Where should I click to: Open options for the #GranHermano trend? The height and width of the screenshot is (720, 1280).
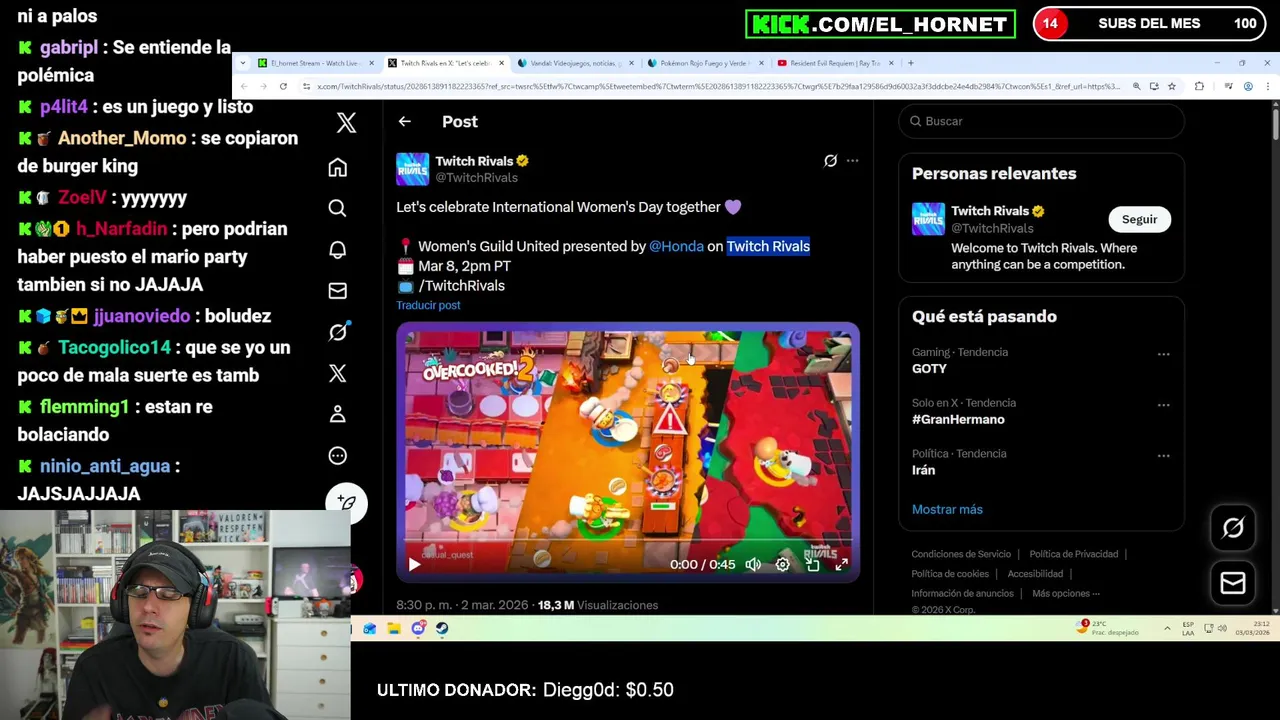click(x=1163, y=405)
